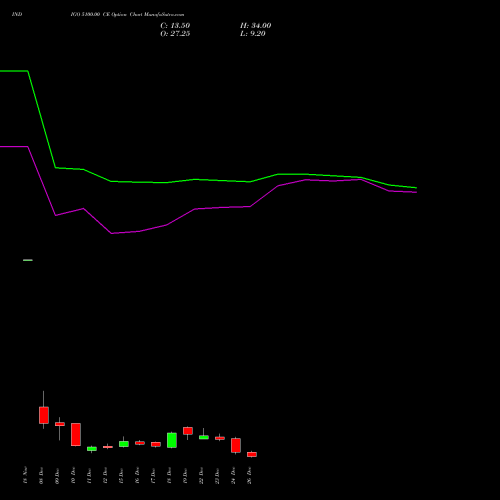Select the 22 Dec date axis label
500x500 pixels.
pyautogui.click(x=202, y=476)
